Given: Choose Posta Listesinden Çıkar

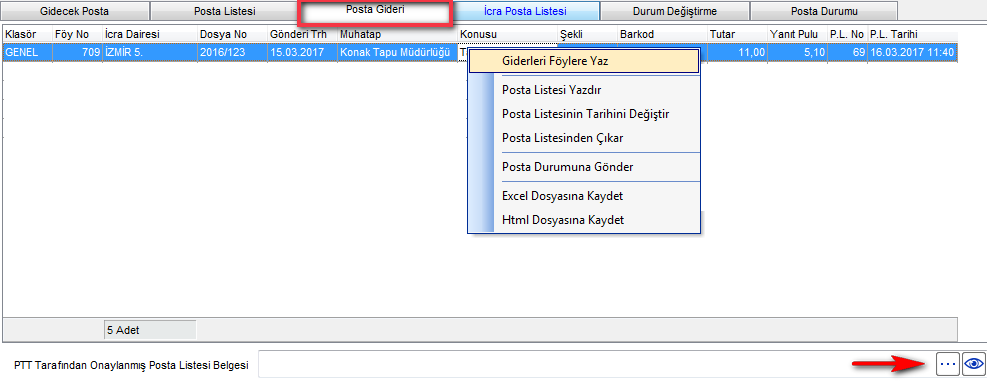Looking at the screenshot, I should click(585, 138).
